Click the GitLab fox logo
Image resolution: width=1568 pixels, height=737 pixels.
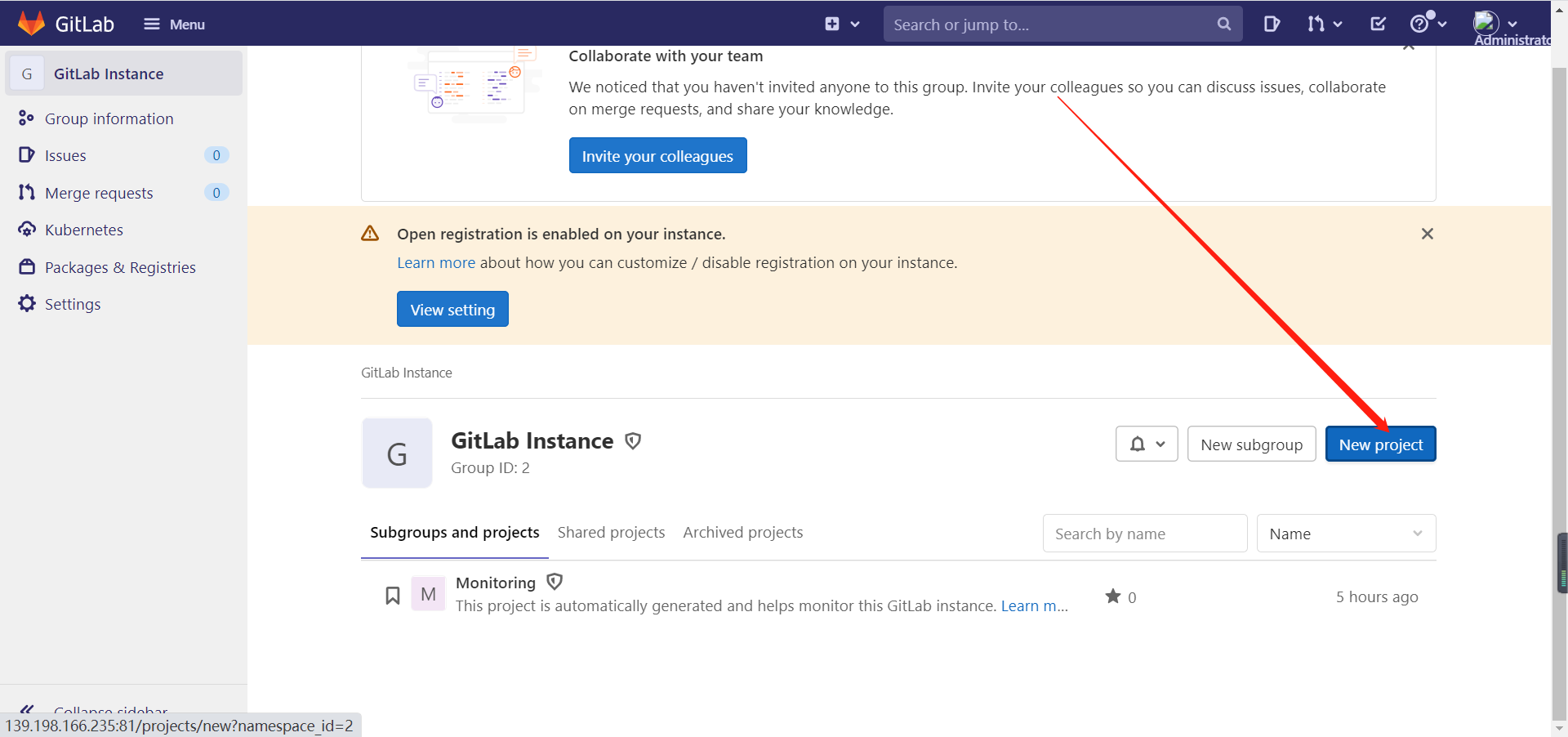tap(31, 24)
